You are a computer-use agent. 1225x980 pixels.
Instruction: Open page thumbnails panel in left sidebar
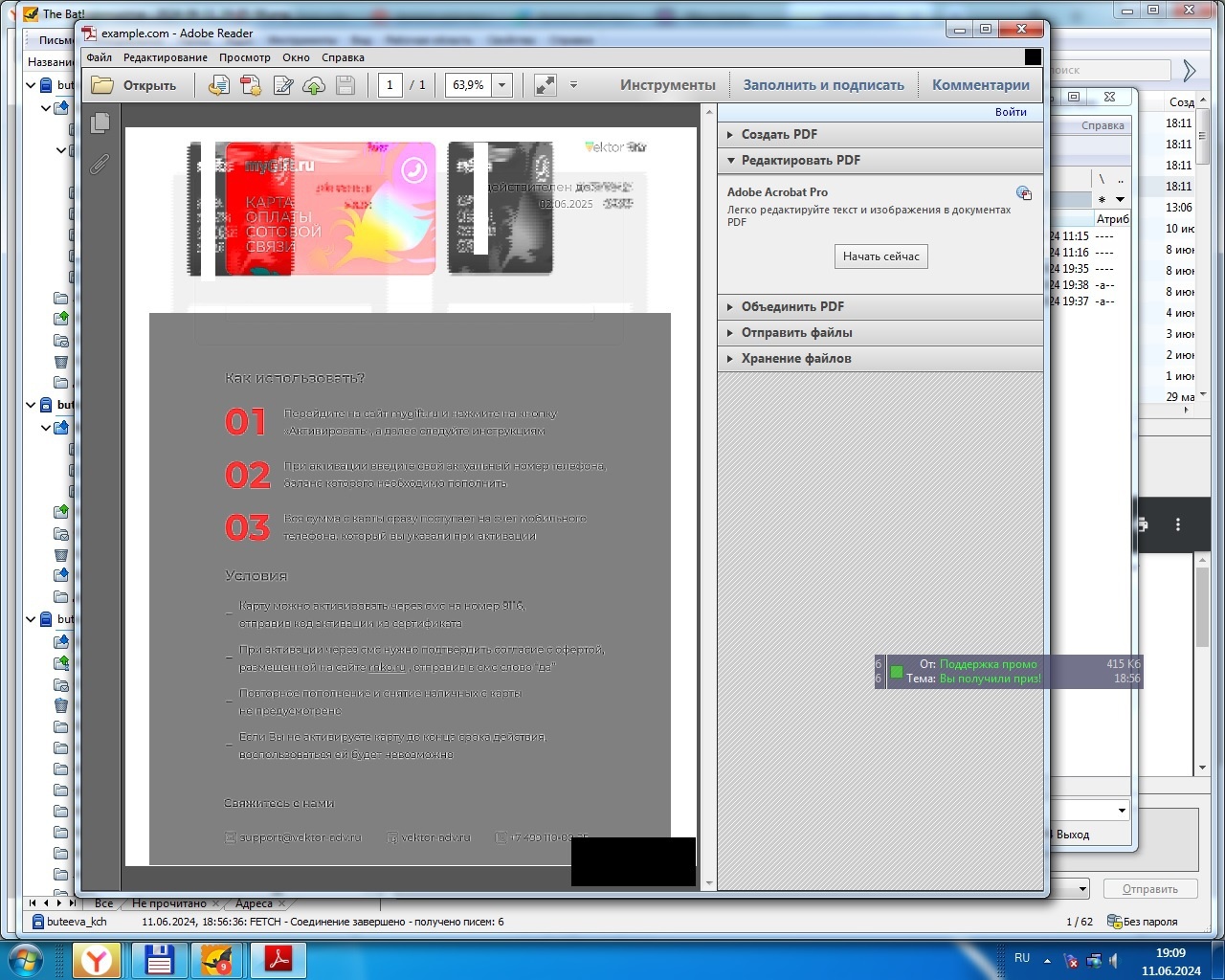tap(100, 123)
